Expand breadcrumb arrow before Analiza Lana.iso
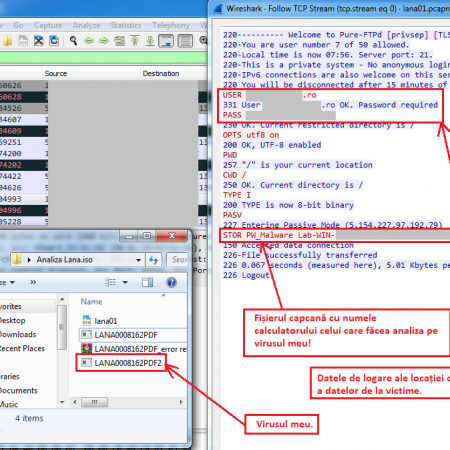This screenshot has width=450, height=450. pyautogui.click(x=29, y=260)
